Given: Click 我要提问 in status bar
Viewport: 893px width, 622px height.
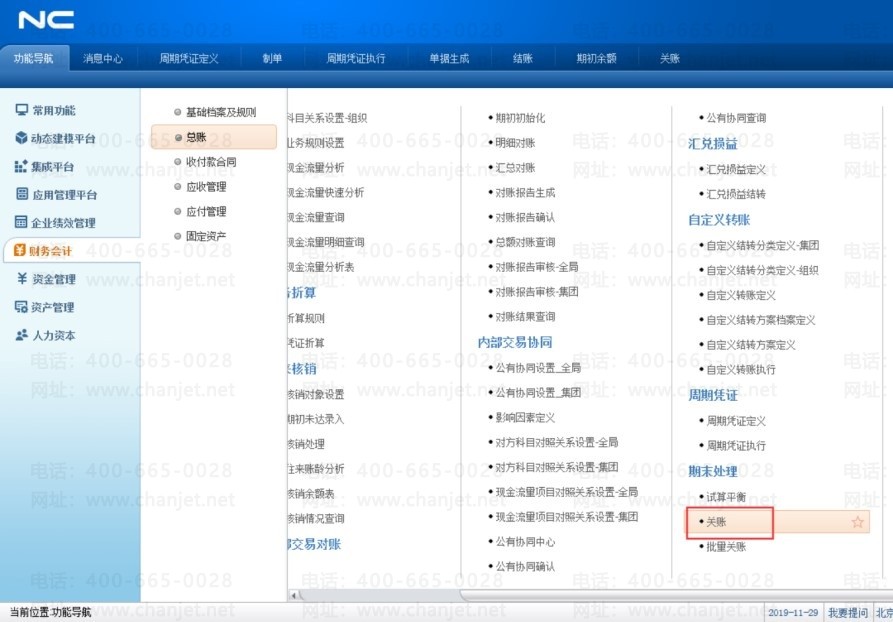Looking at the screenshot, I should click(847, 613).
